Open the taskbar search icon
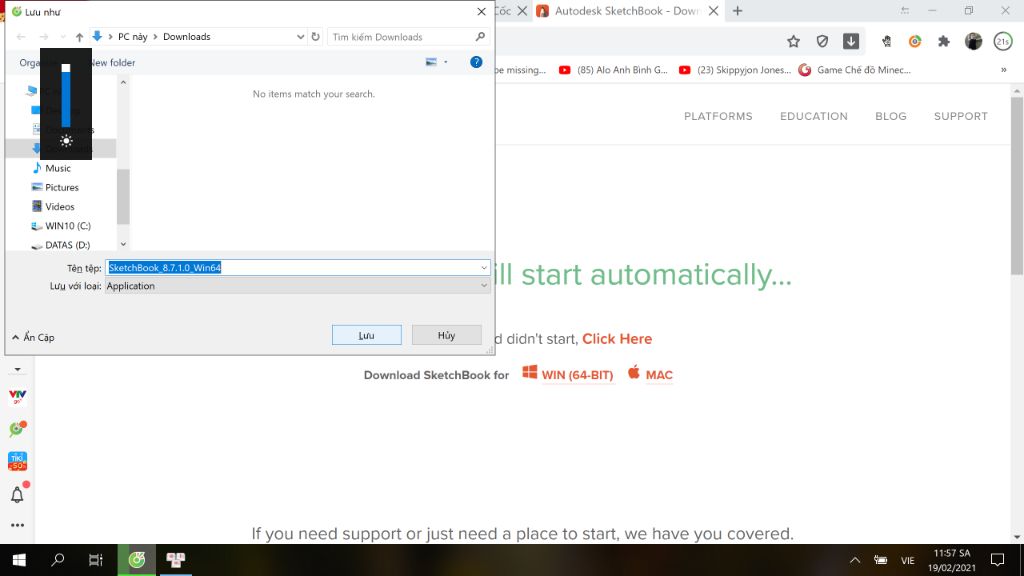1024x576 pixels. point(57,560)
